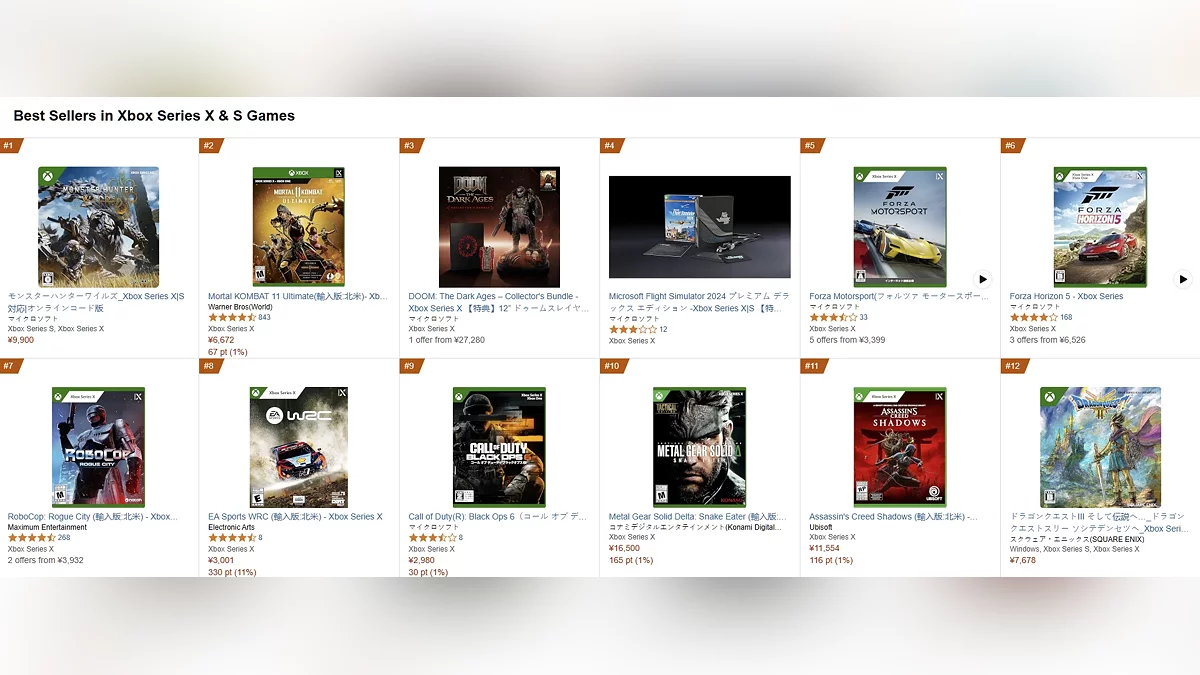Screen dimensions: 1200x675
Task: Open Forza Horizon 5 - Xbox Series title link
Action: (1066, 296)
